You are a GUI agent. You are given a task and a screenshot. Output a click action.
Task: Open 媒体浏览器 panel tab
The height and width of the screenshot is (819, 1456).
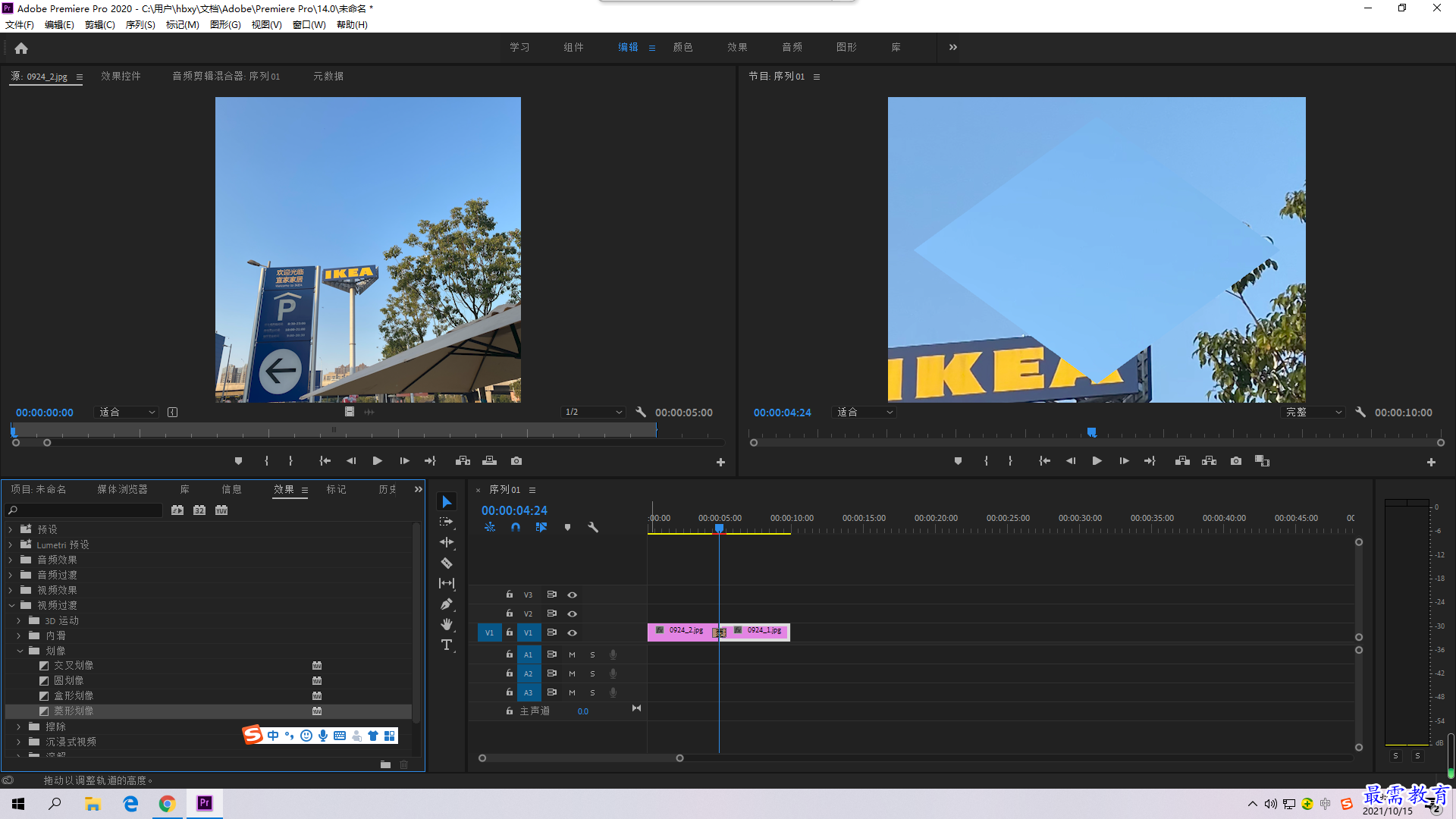coord(122,489)
